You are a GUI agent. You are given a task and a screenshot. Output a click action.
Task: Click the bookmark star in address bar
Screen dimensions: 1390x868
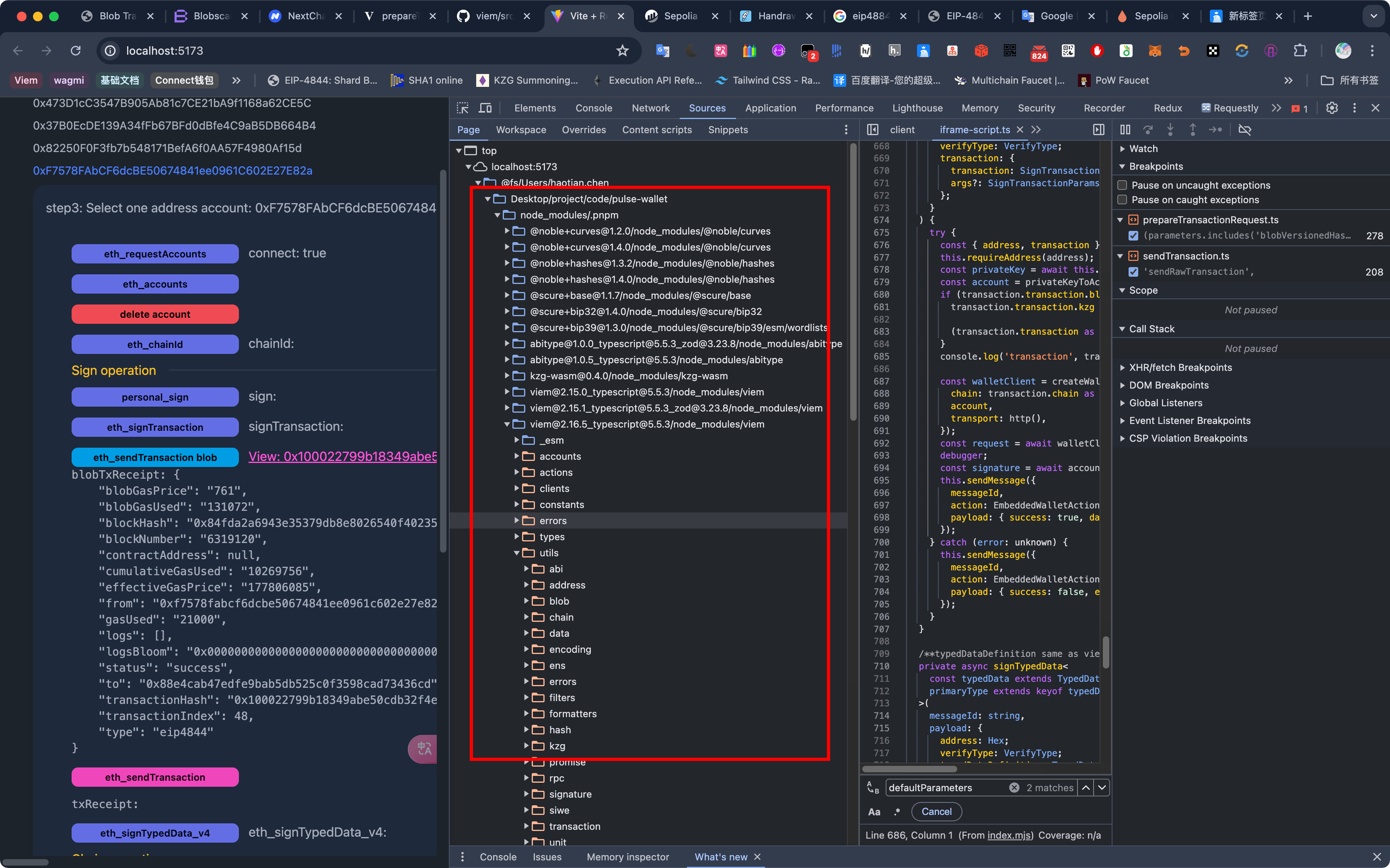pos(623,51)
